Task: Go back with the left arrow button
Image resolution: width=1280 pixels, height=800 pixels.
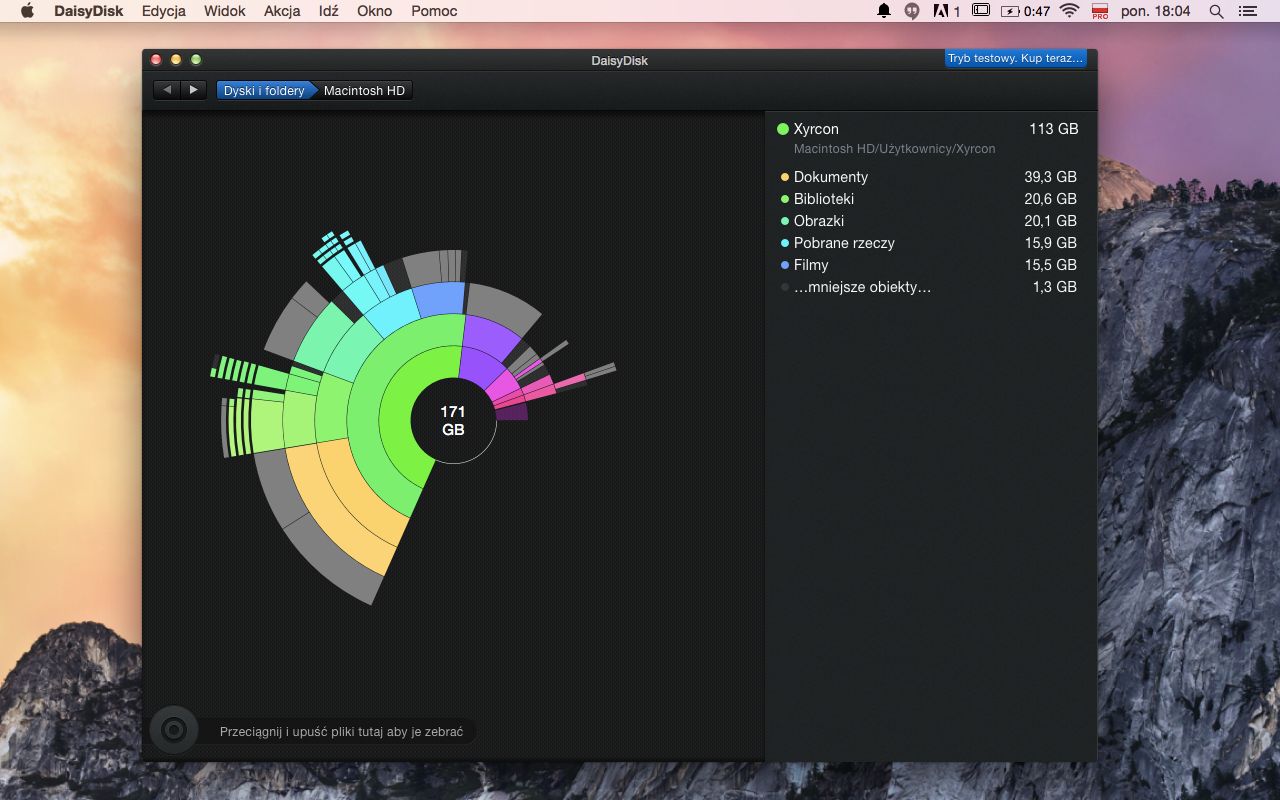Action: pos(167,90)
